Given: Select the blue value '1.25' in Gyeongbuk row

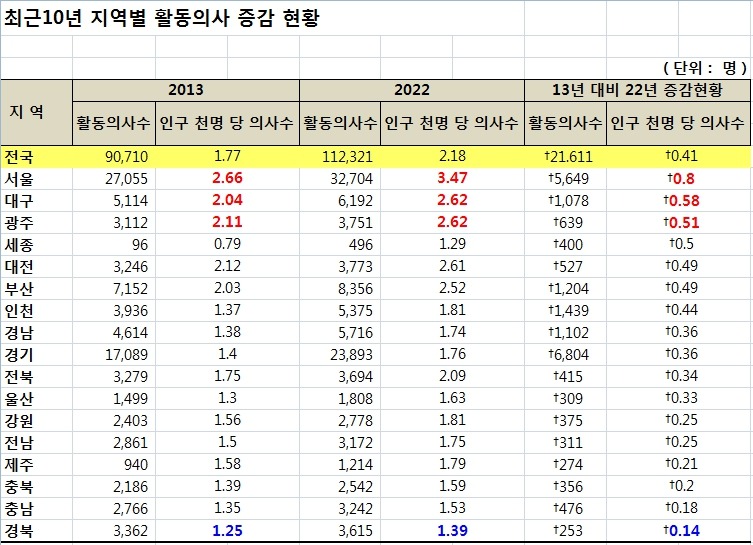Looking at the screenshot, I should pyautogui.click(x=228, y=531).
